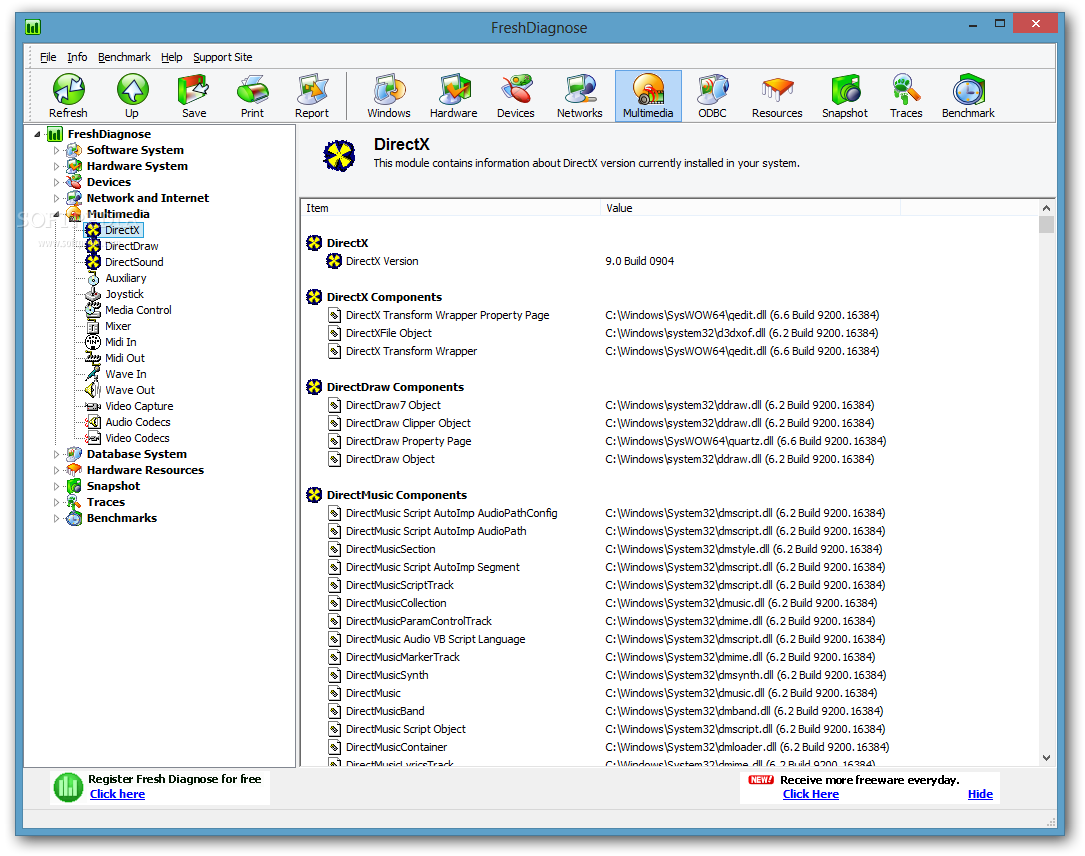The width and height of the screenshot is (1085, 856).
Task: Select Midi In tree item
Action: click(x=121, y=342)
